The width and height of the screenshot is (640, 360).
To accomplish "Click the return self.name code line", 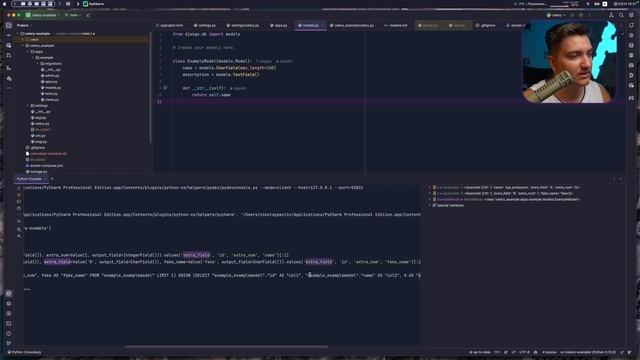I will tap(211, 95).
